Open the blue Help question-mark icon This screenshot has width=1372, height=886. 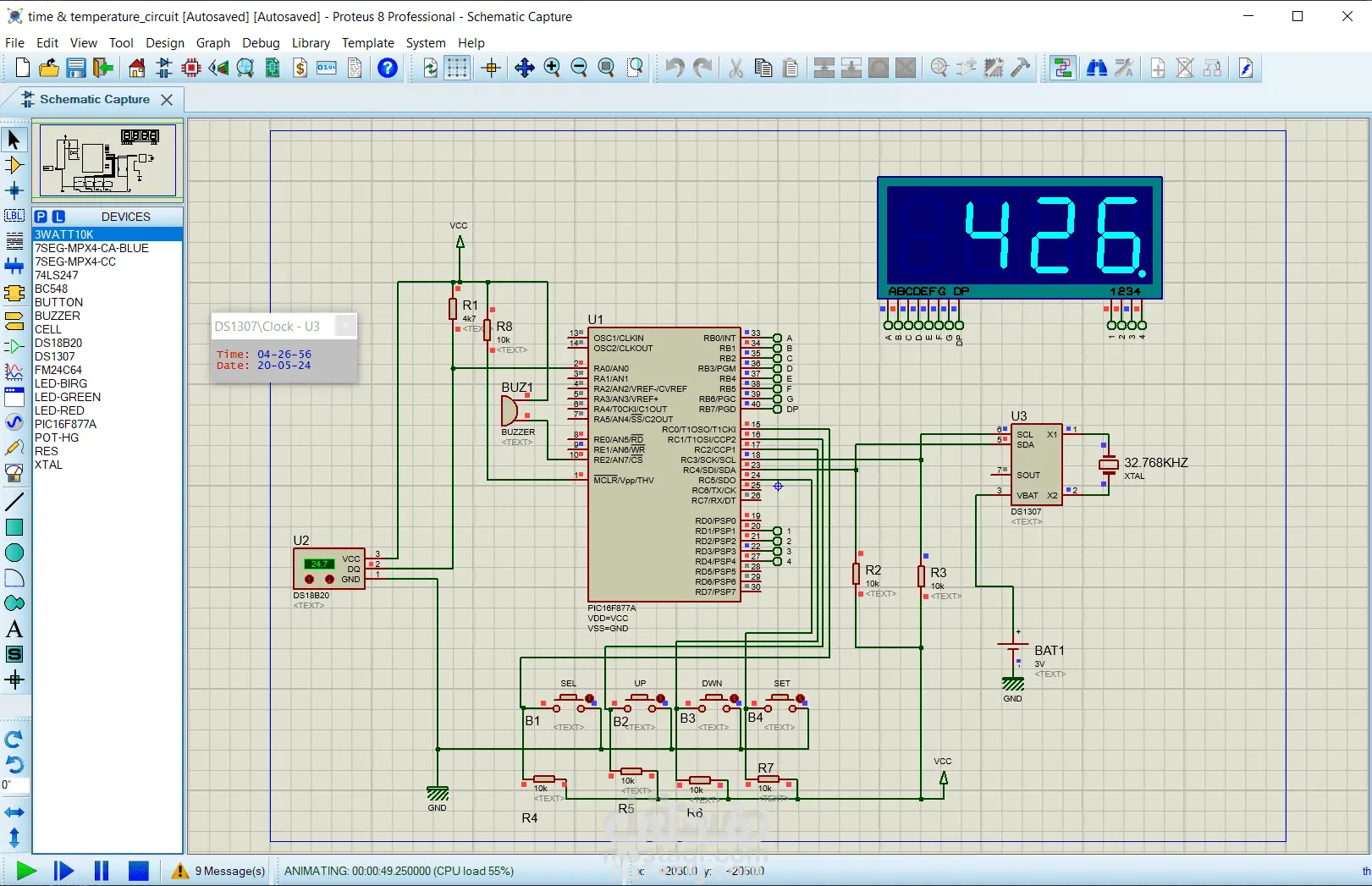[x=388, y=68]
